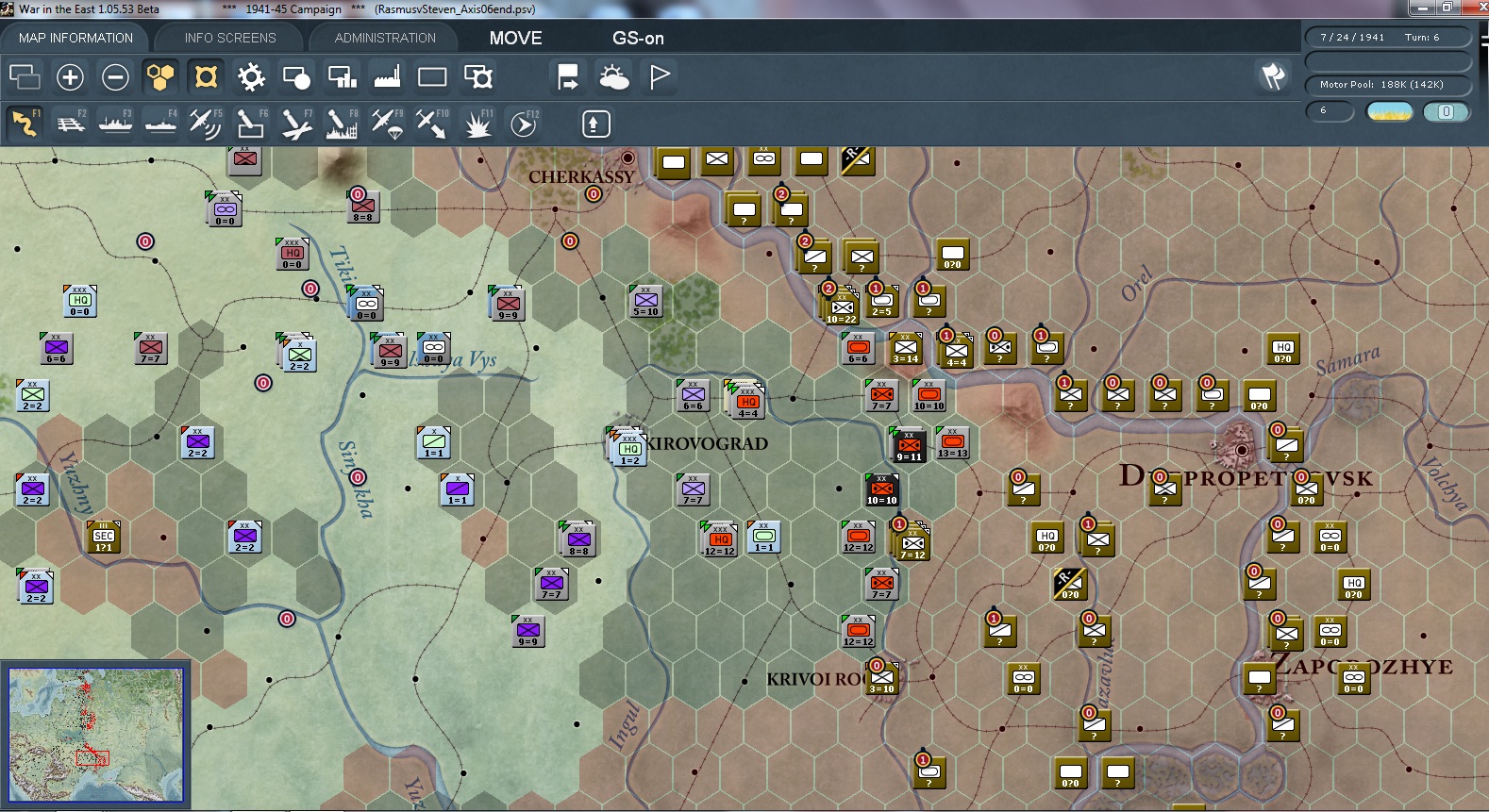The width and height of the screenshot is (1489, 812).
Task: Toggle the hex grid display
Action: (160, 76)
